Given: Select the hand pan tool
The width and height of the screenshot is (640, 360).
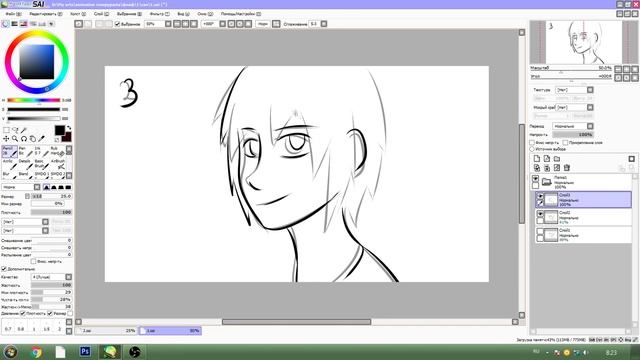Looking at the screenshot, I should (x=33, y=139).
